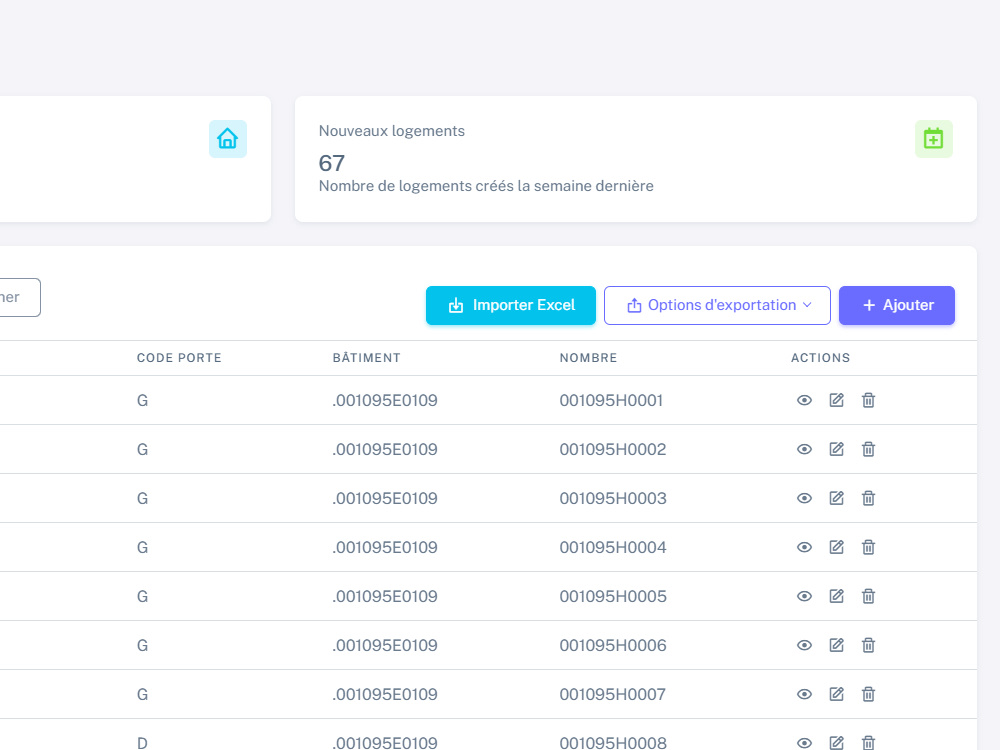The width and height of the screenshot is (1000, 750).
Task: Click cell 001095H0003 in Nombre column
Action: (x=613, y=499)
